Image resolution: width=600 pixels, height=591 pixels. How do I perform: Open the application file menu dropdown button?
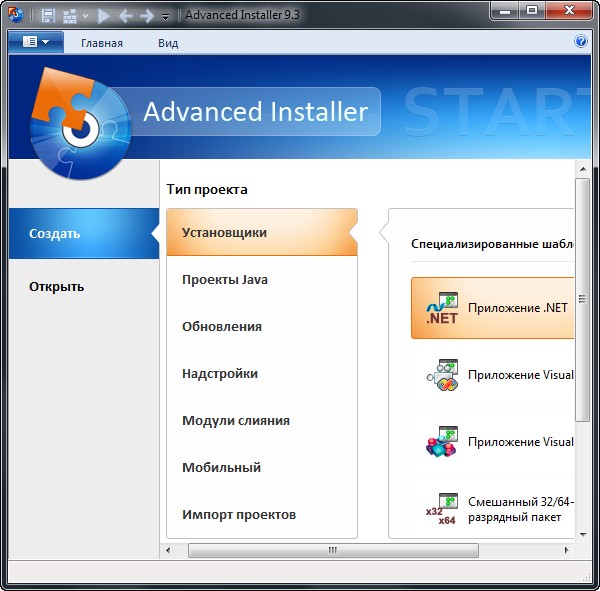click(36, 42)
